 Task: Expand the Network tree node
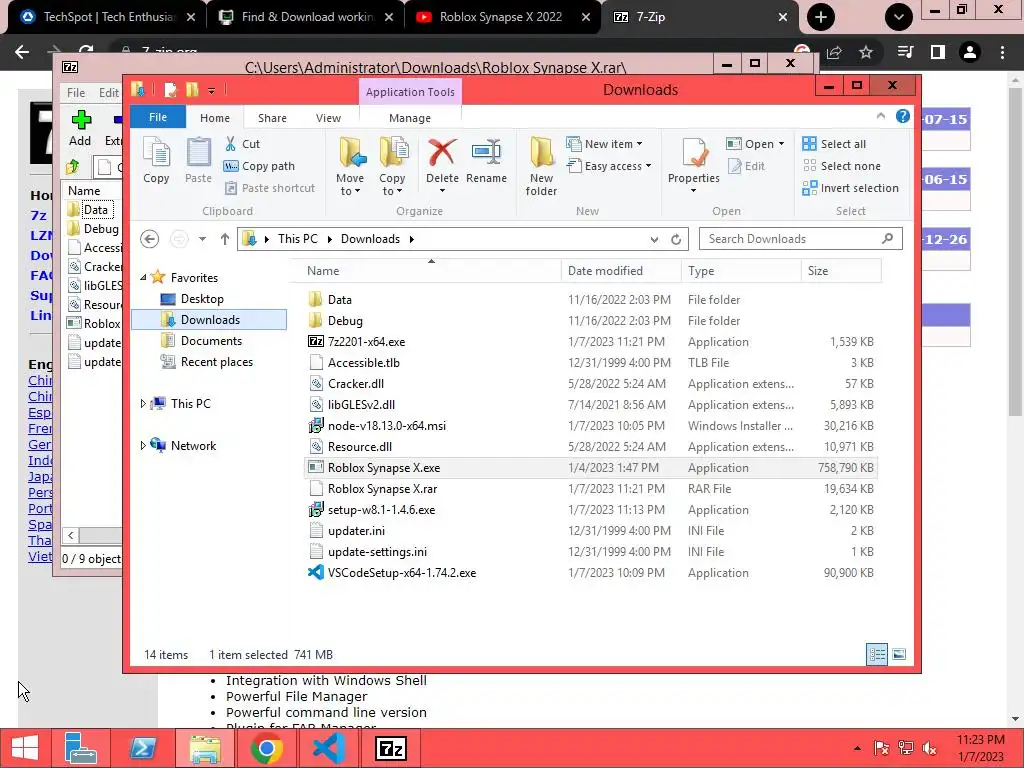[144, 445]
